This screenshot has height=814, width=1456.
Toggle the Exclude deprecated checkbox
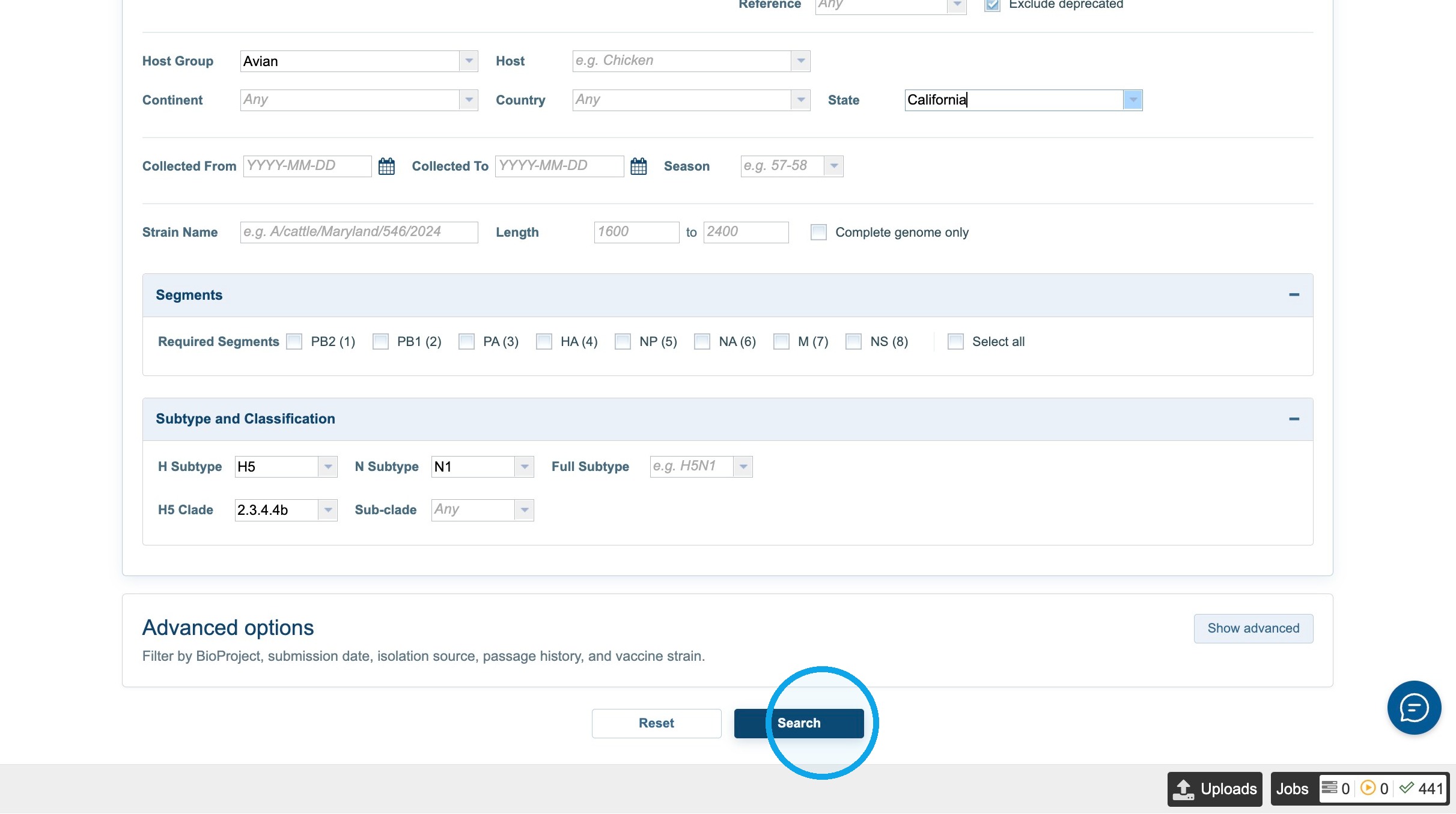coord(992,5)
